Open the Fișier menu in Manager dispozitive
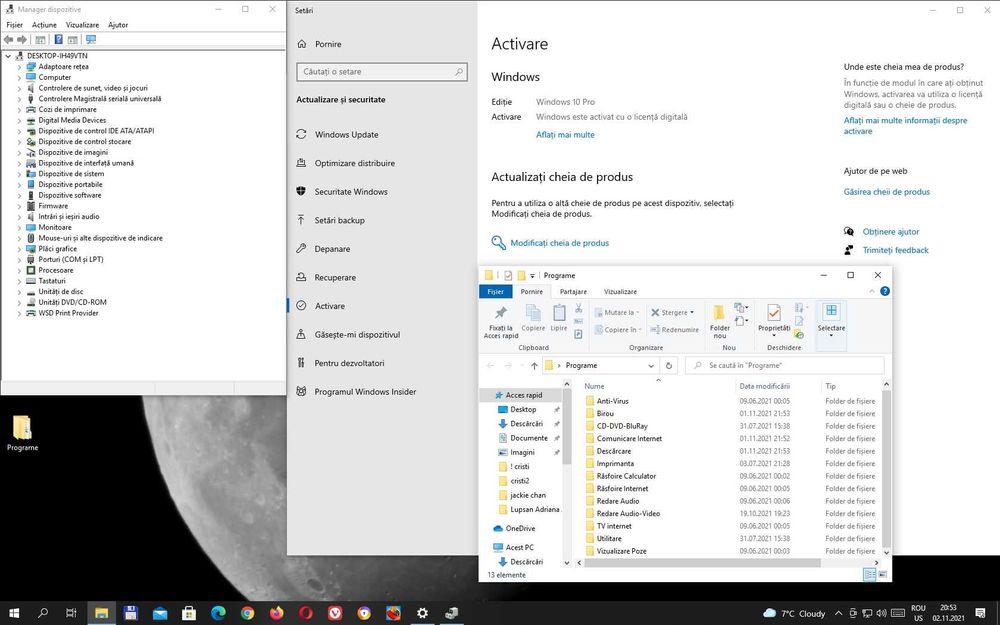 tap(15, 25)
